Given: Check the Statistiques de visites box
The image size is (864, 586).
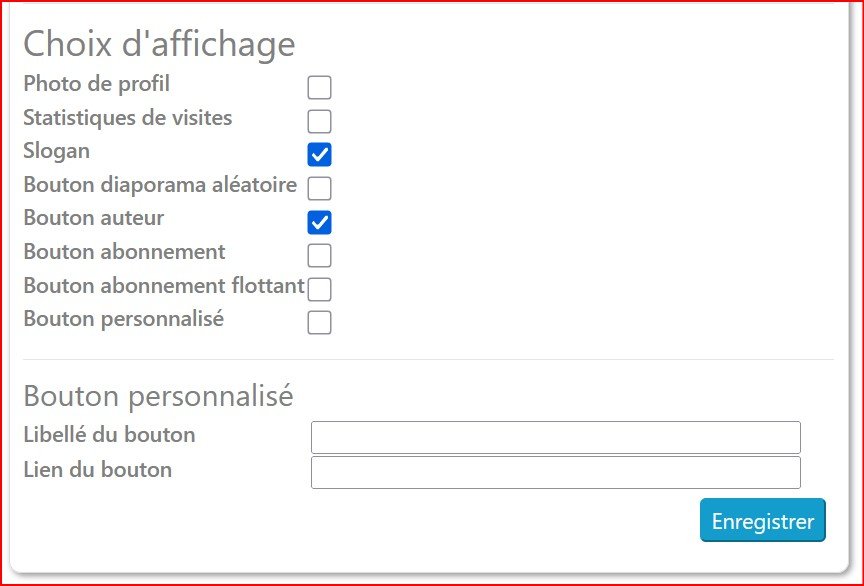Looking at the screenshot, I should click(x=319, y=121).
